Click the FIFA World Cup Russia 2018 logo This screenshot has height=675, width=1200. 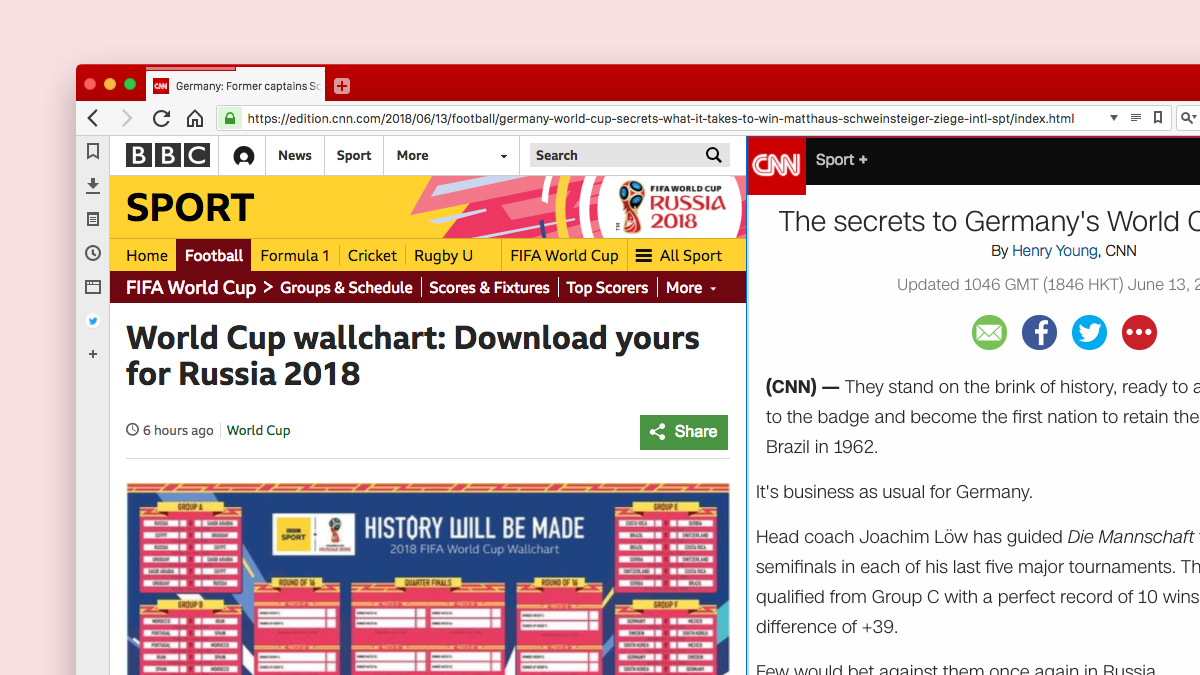pos(673,206)
